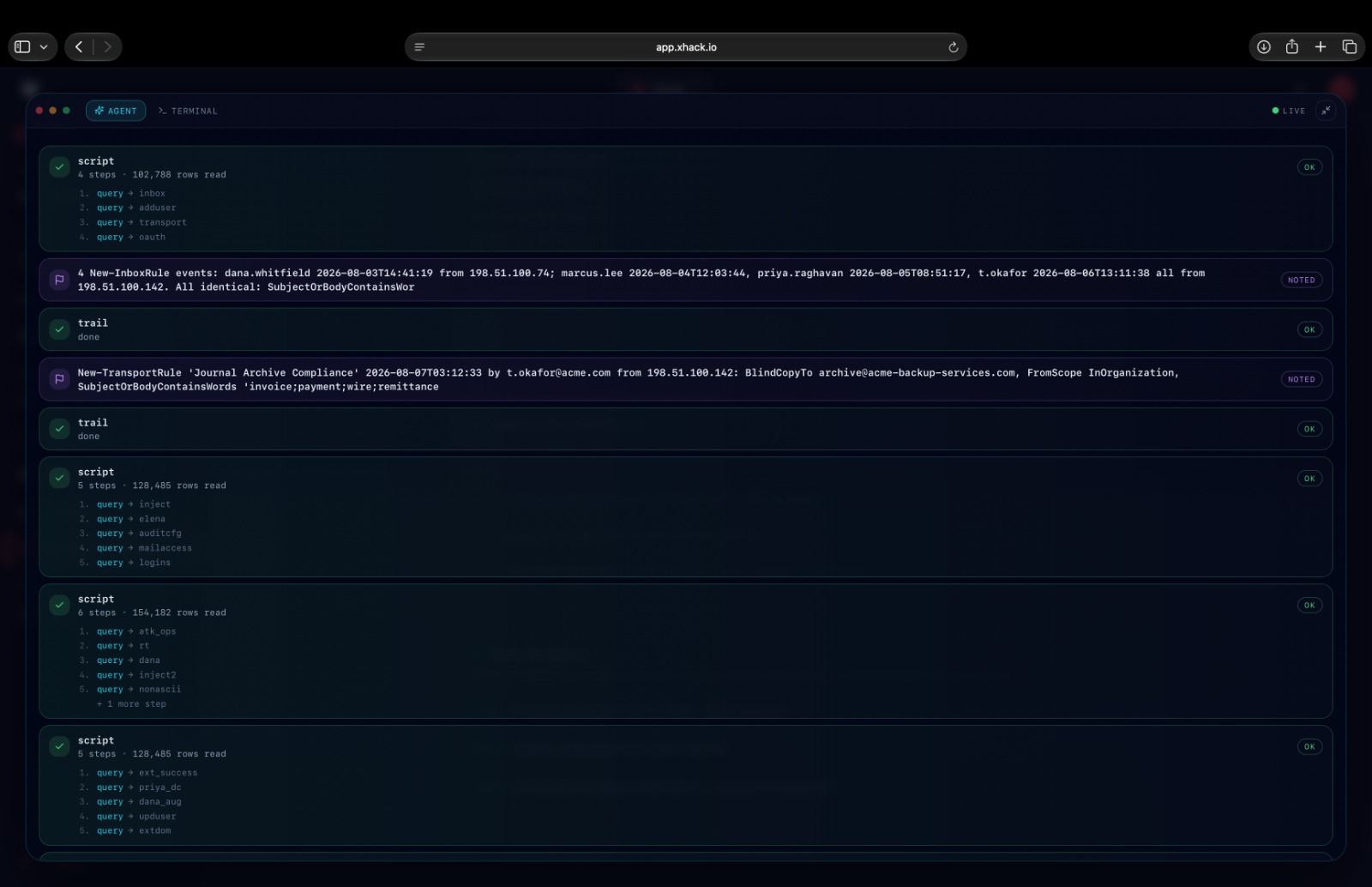Image resolution: width=1372 pixels, height=887 pixels.
Task: Go back with the browser back arrow
Action: (79, 47)
